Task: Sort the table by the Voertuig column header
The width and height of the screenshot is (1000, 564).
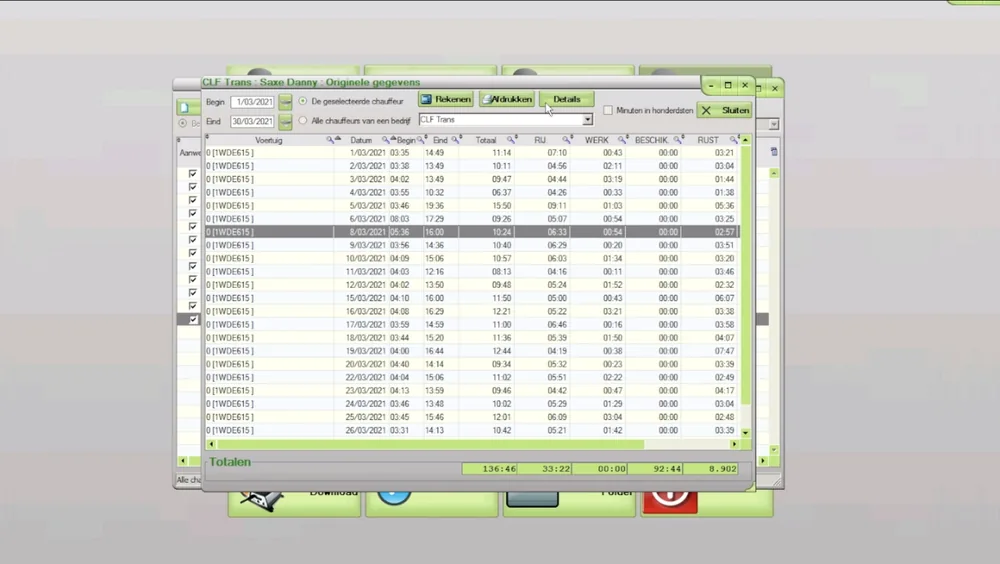Action: tap(268, 140)
